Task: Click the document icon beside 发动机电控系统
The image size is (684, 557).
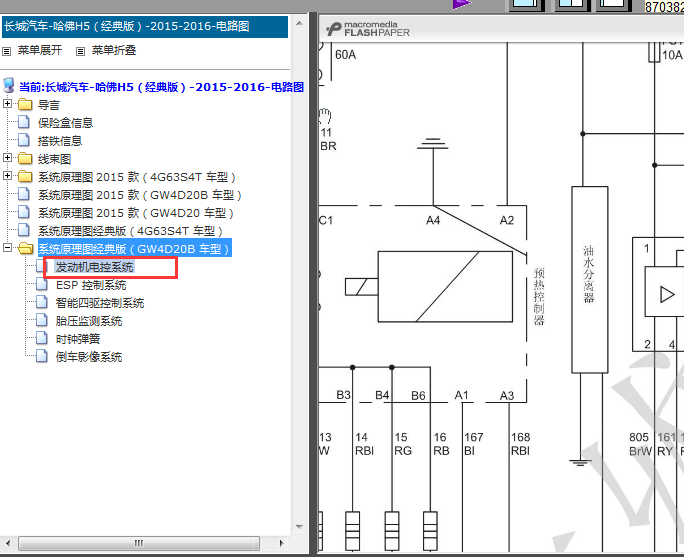Action: (42, 266)
